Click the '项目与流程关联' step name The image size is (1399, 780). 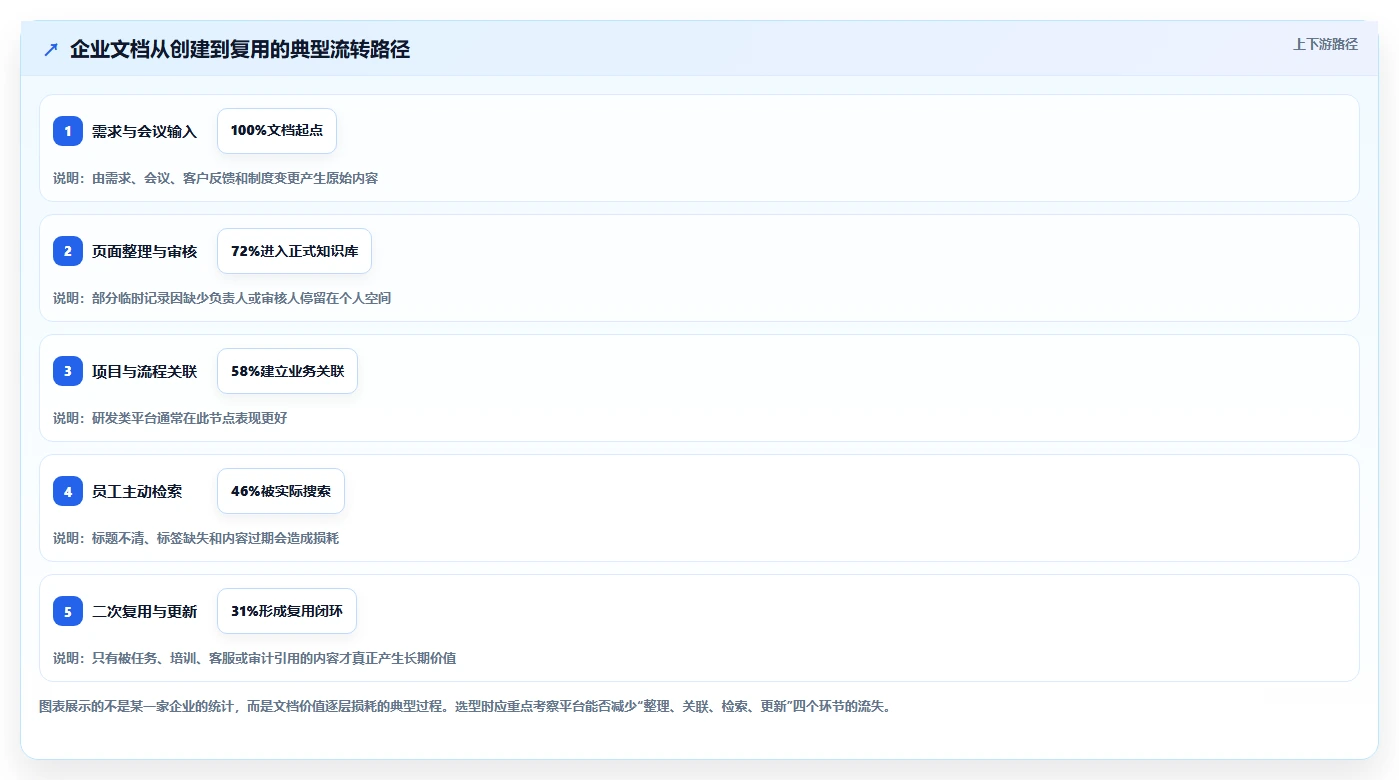pos(144,371)
